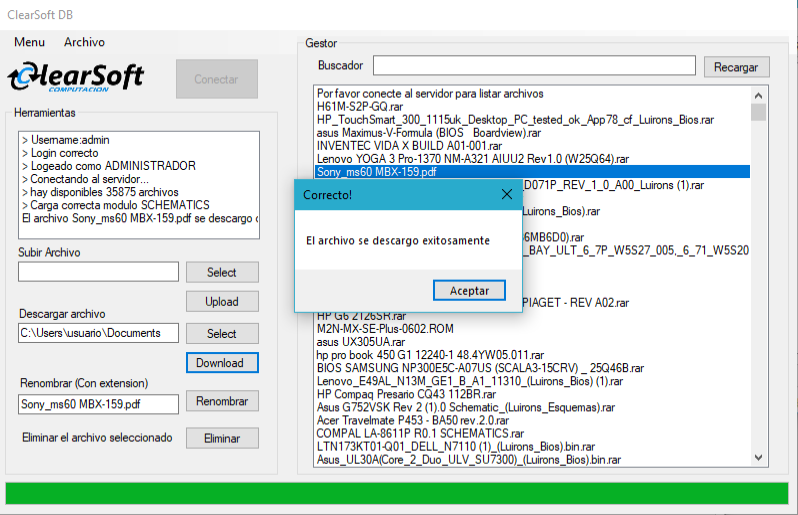Select highlighted Sony_ms60 MBX-159.pdf list row
Viewport: 798px width, 515px height.
click(x=532, y=172)
